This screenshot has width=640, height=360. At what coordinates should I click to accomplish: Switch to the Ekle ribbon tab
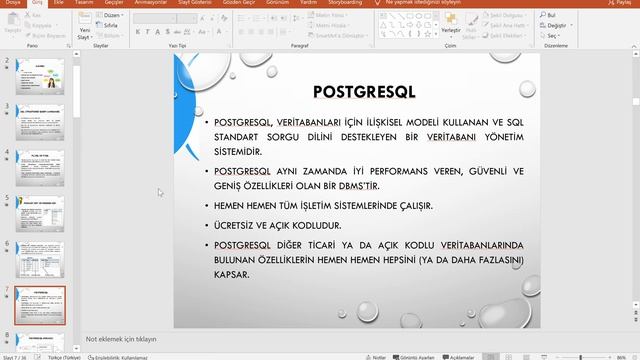pyautogui.click(x=58, y=2)
